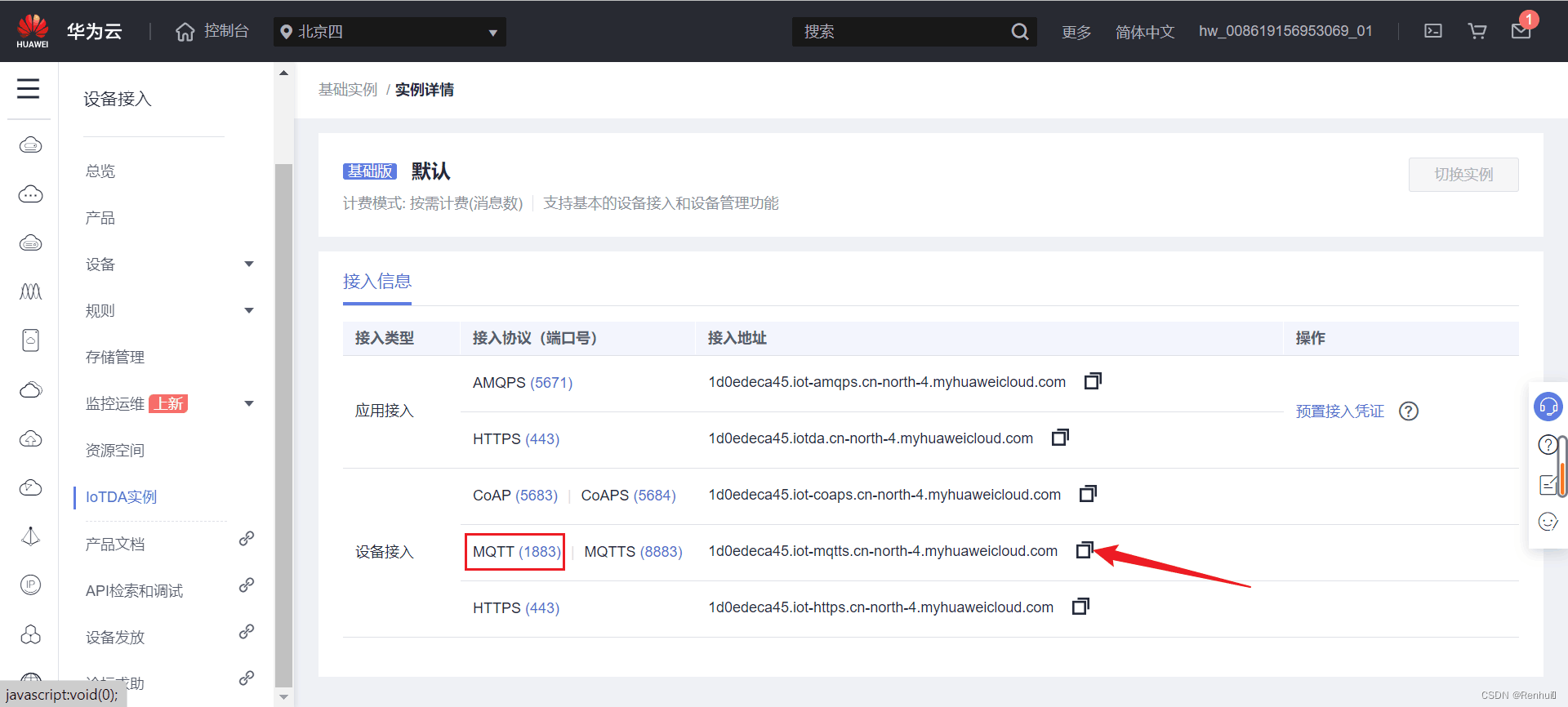The height and width of the screenshot is (707, 1568).
Task: Open the 产品文档 external link
Action: (x=115, y=545)
